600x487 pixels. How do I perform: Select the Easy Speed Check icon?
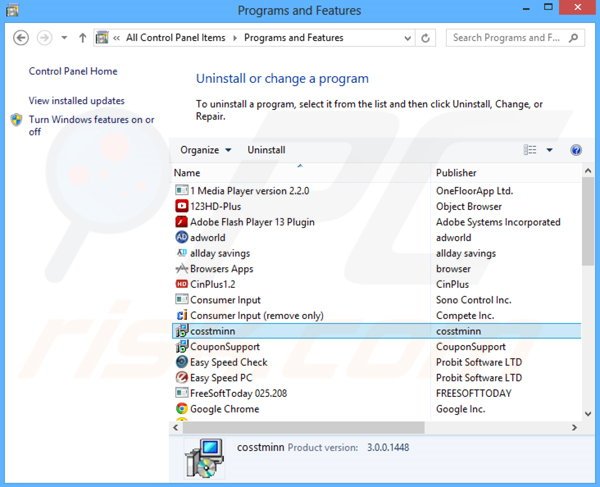tap(182, 362)
